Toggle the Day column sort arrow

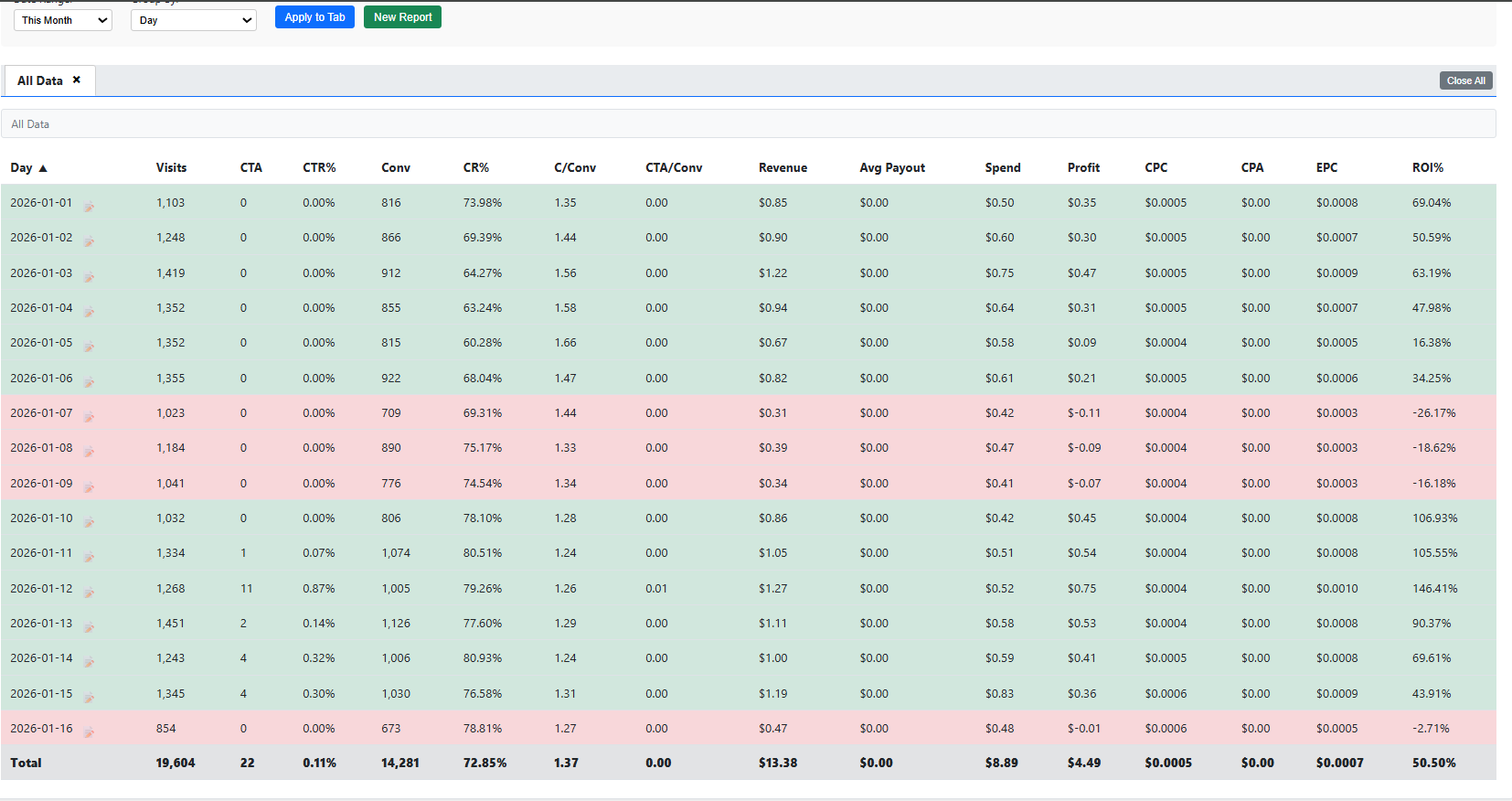43,168
